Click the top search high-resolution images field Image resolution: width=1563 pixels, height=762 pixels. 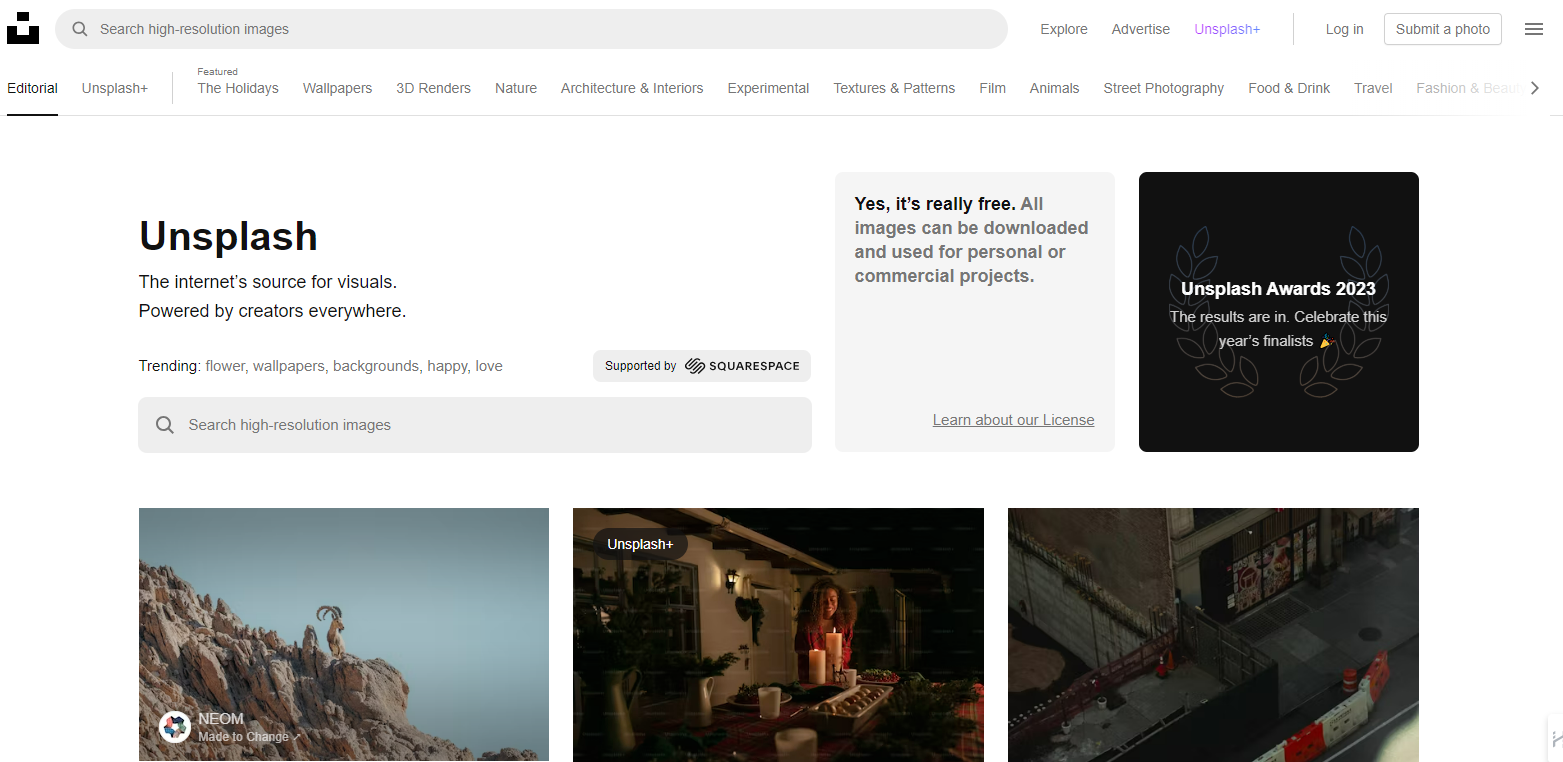(531, 29)
